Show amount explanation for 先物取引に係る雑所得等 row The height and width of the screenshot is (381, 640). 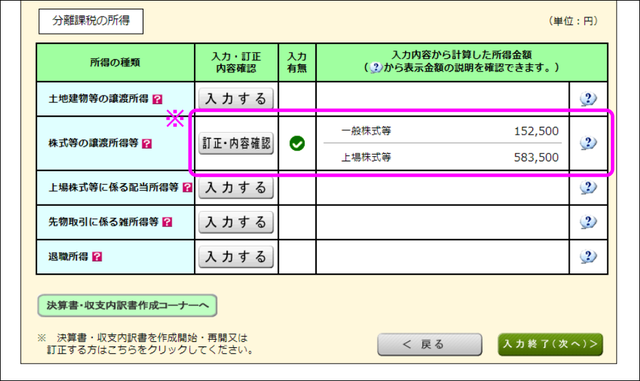[x=588, y=222]
